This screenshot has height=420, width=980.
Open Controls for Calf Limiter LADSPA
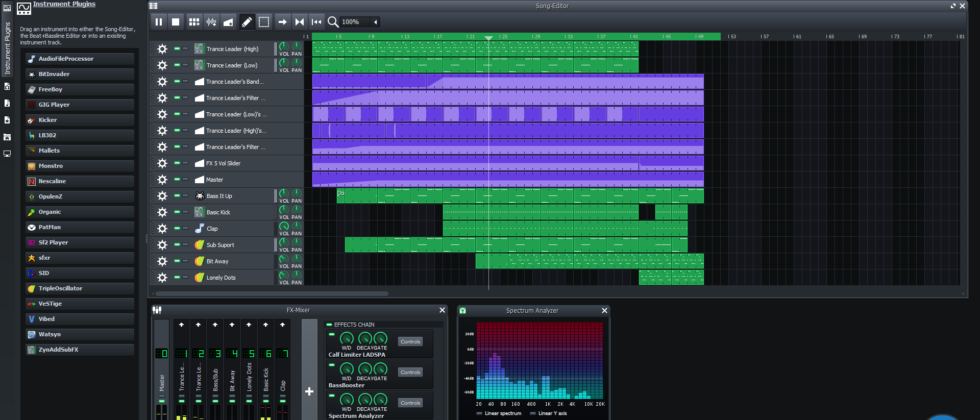(410, 341)
